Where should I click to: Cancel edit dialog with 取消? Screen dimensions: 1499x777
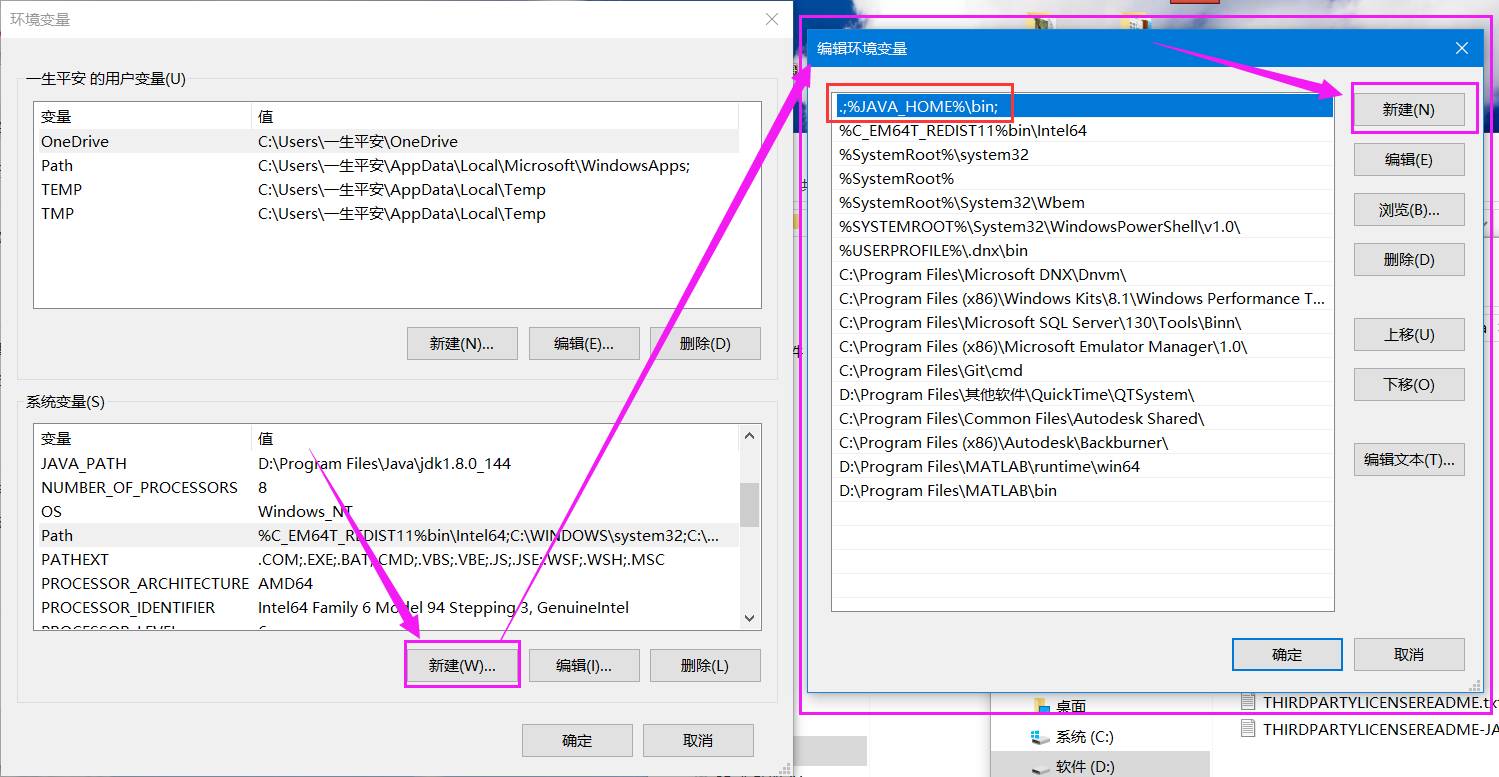[1408, 655]
